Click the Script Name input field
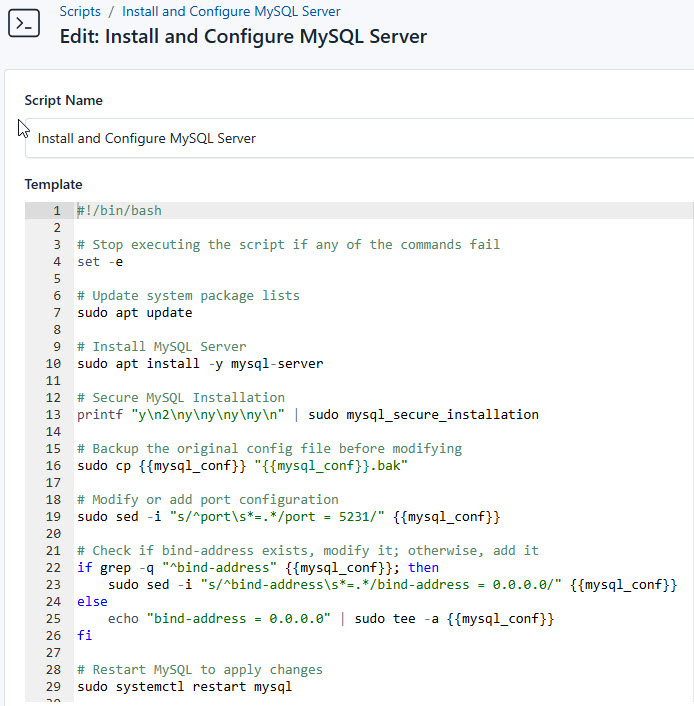Screen dimensions: 694x706 click(359, 138)
